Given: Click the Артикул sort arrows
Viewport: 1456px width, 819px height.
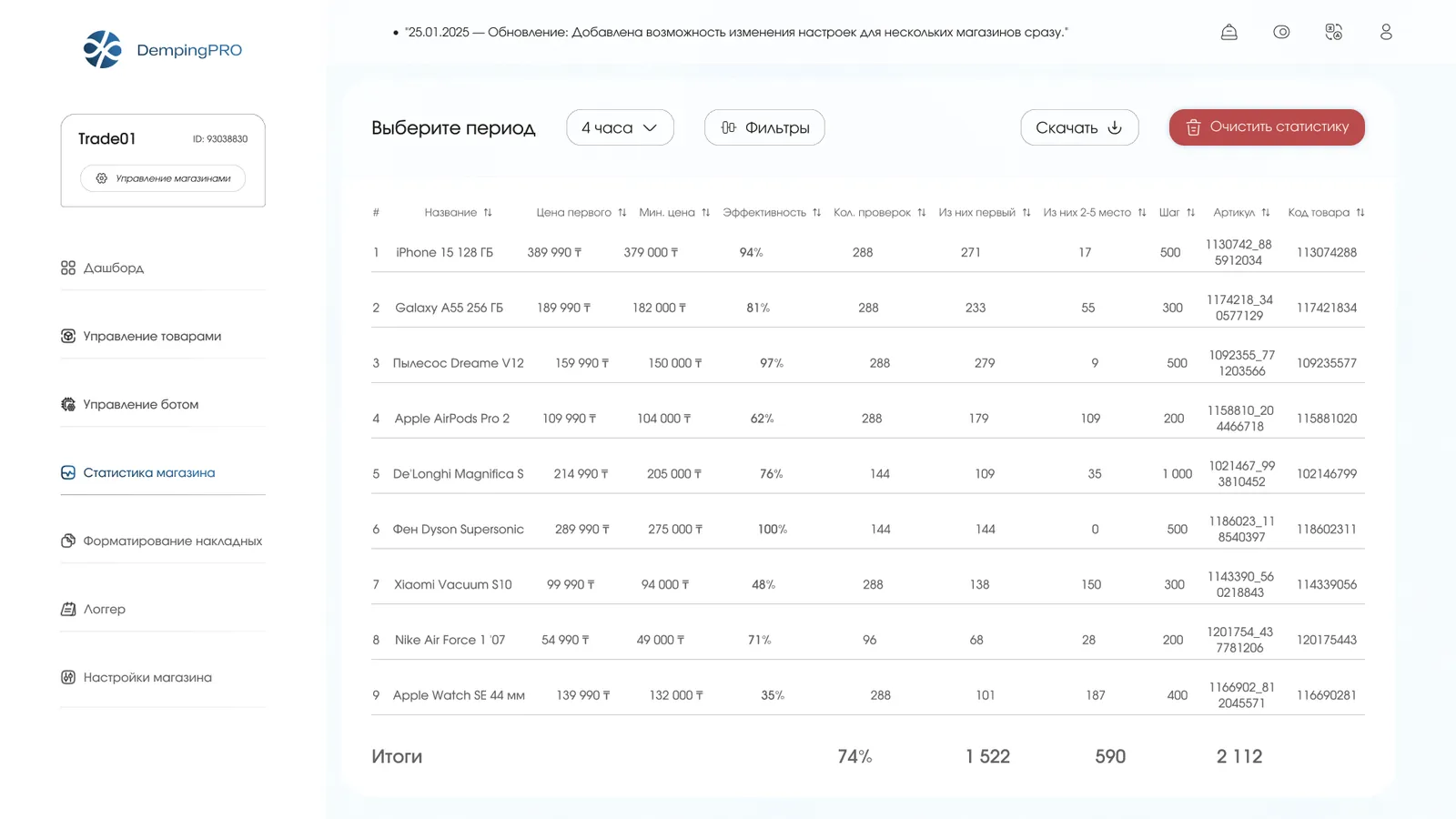Looking at the screenshot, I should pyautogui.click(x=1266, y=213).
